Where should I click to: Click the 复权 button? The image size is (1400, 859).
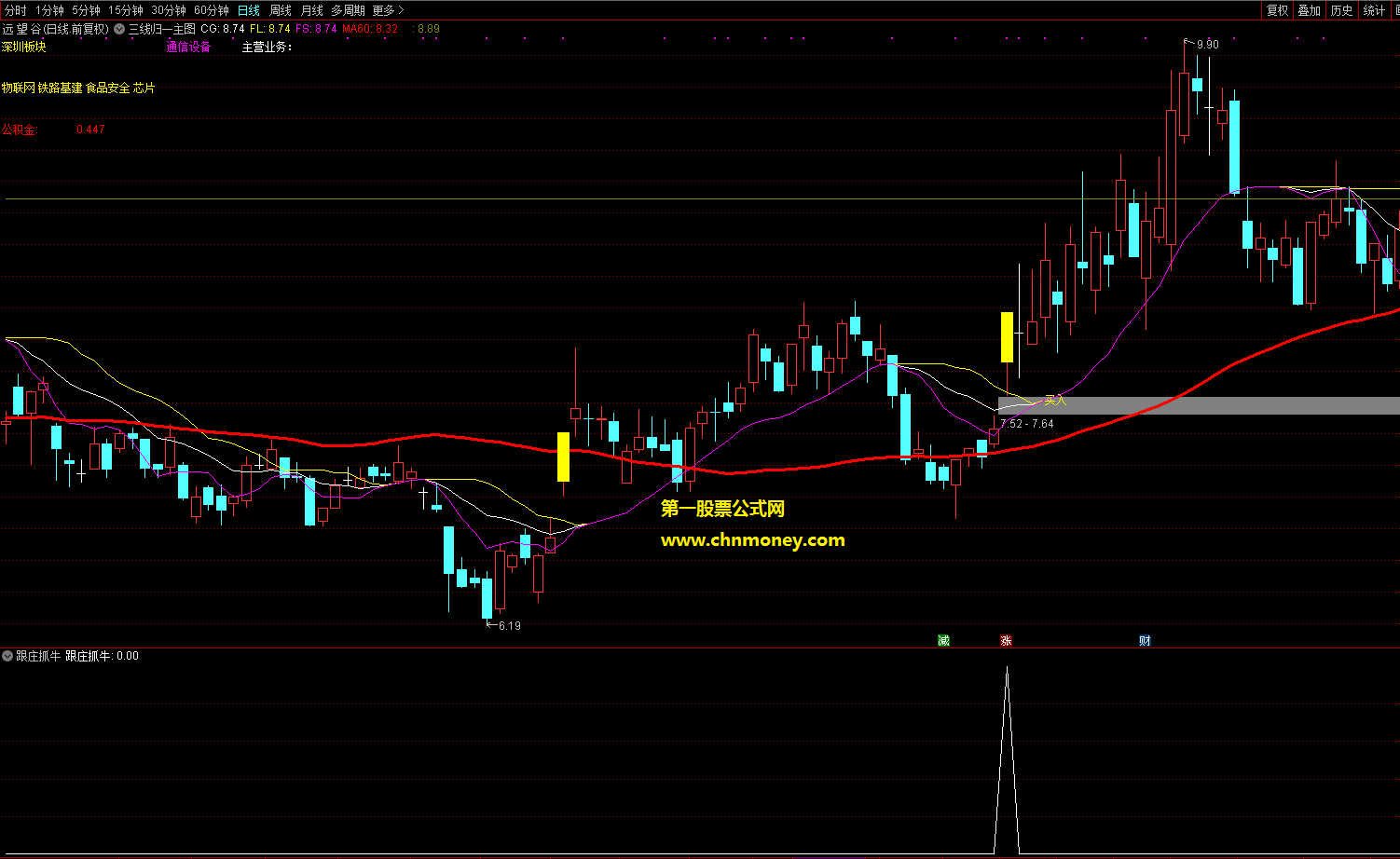pyautogui.click(x=1277, y=10)
